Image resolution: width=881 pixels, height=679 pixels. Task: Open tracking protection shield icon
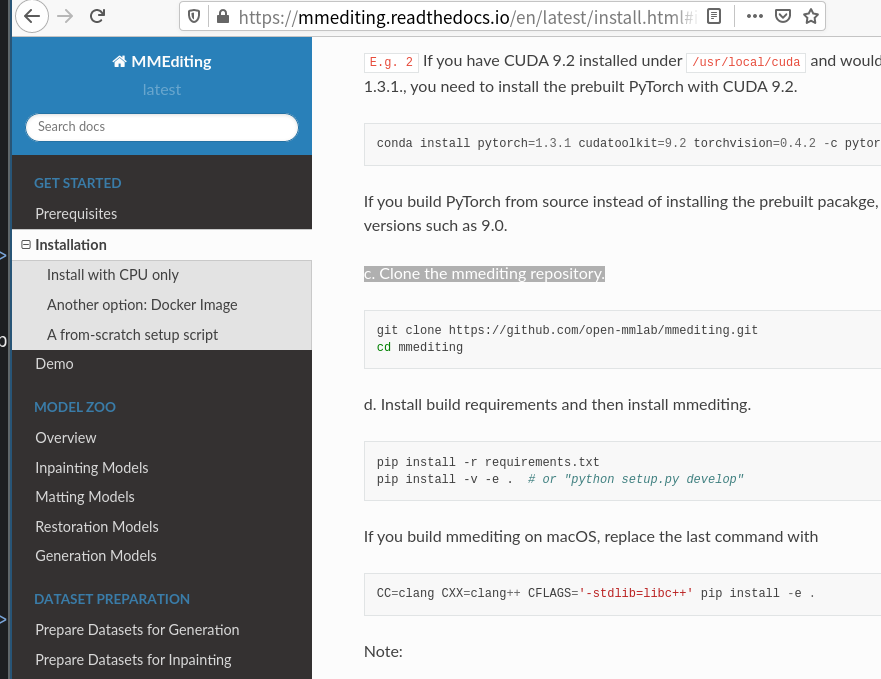tap(194, 16)
